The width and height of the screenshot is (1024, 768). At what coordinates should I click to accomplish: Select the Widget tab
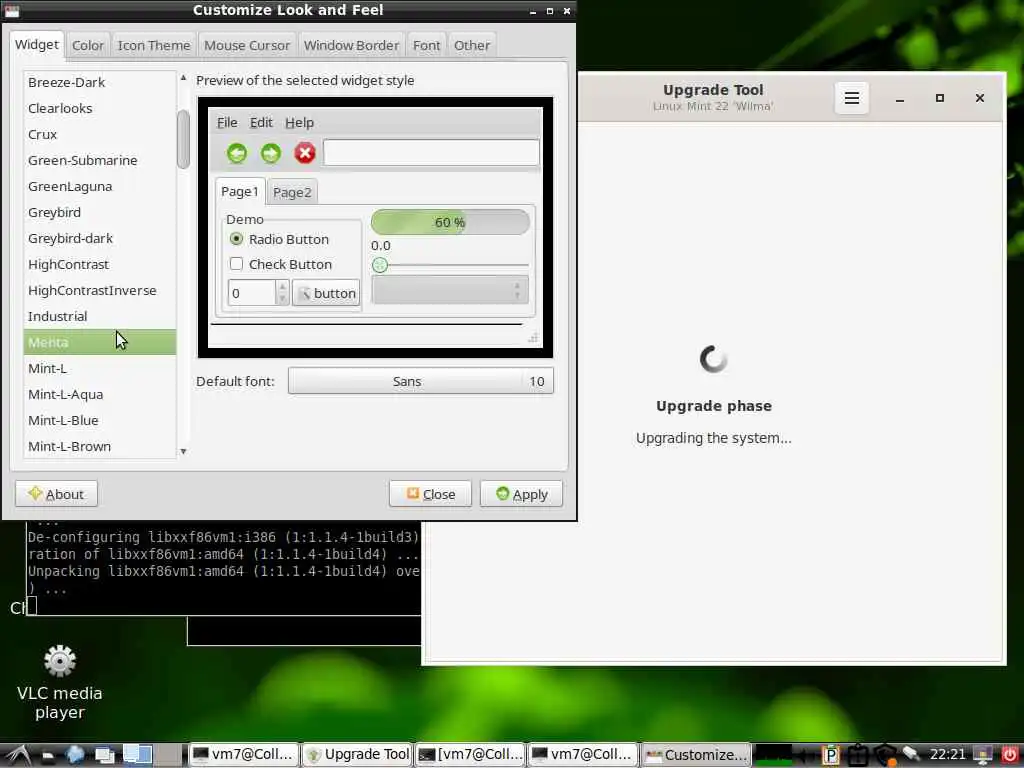coord(37,44)
